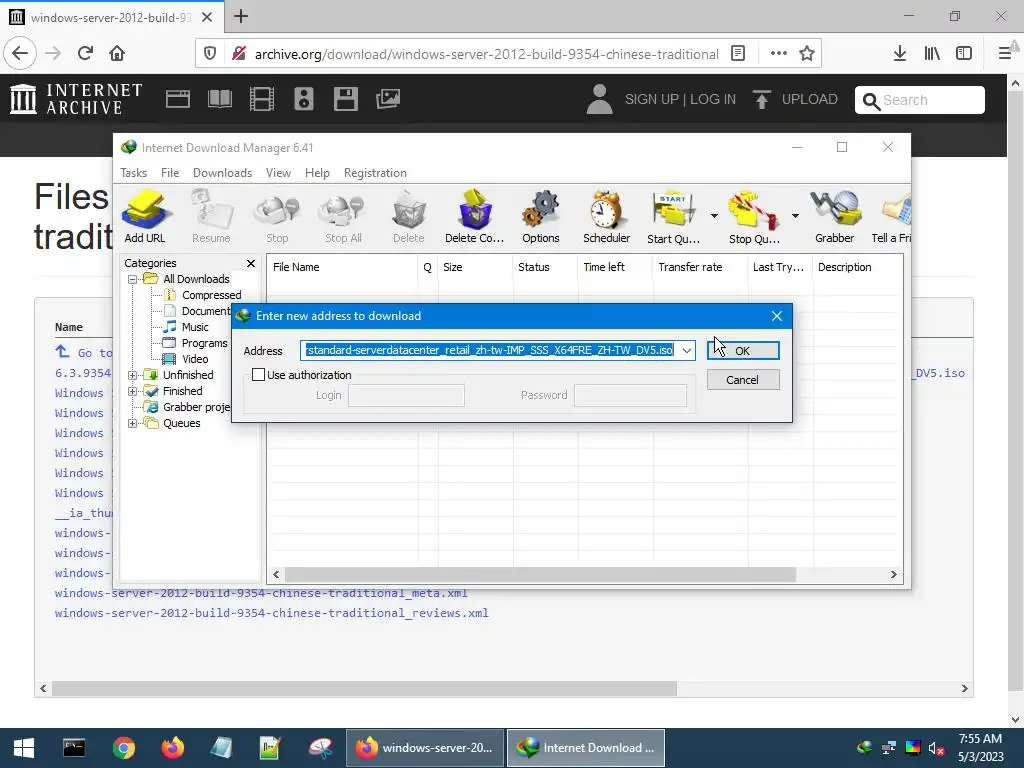This screenshot has width=1024, height=768.
Task: Click the UPLOAD link
Action: tap(795, 99)
